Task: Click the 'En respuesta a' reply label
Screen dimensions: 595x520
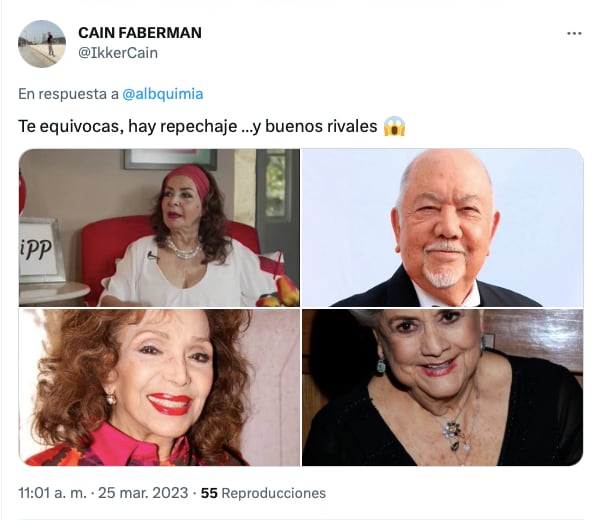Action: pos(68,94)
